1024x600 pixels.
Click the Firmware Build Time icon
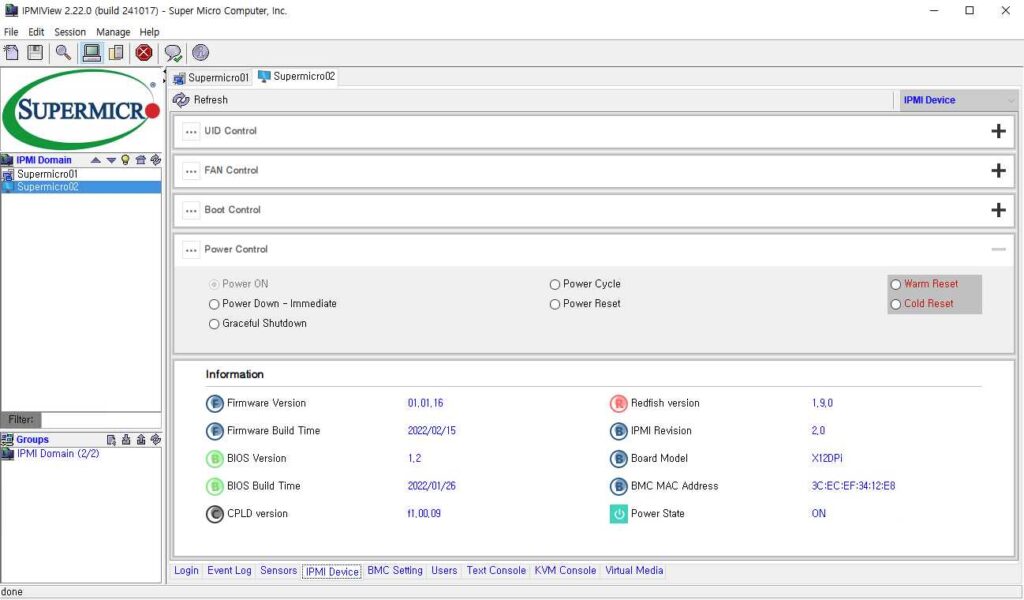coord(215,431)
